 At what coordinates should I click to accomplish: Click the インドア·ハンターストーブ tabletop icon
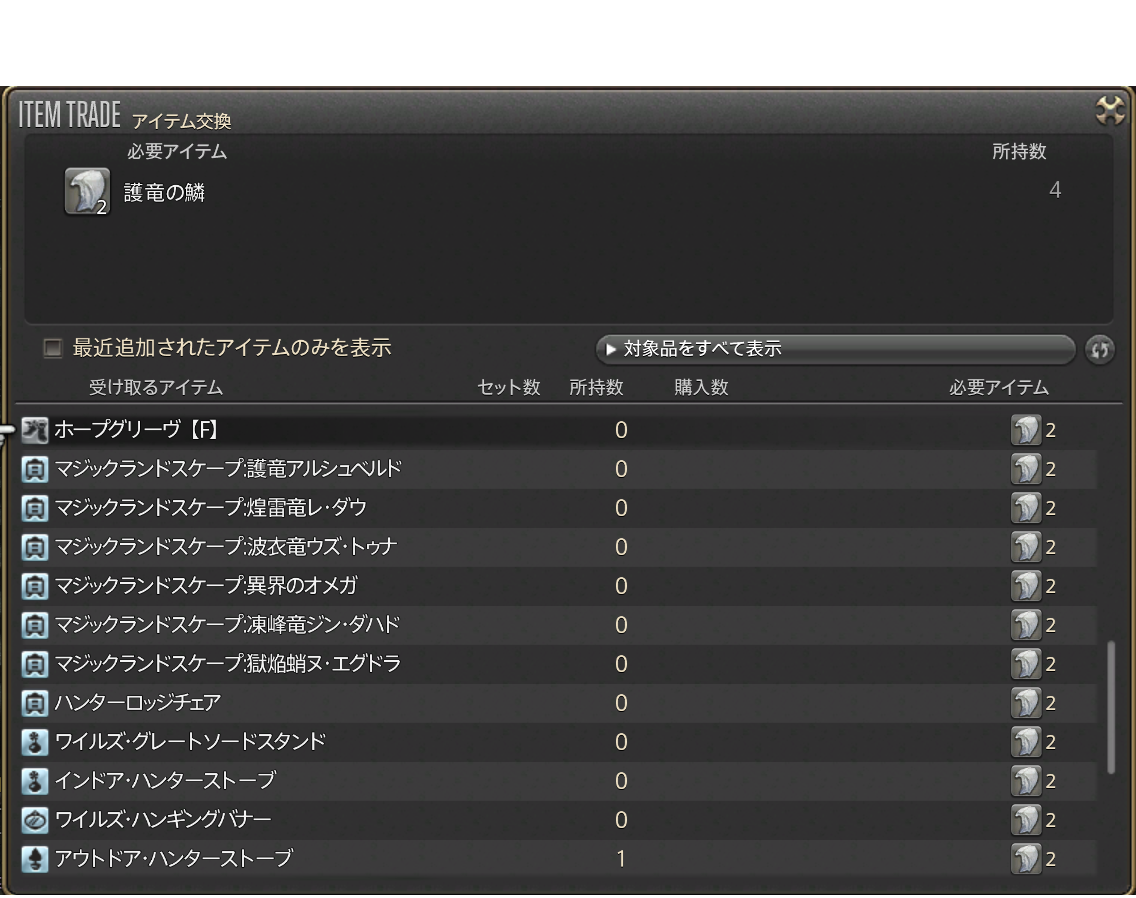pyautogui.click(x=35, y=781)
